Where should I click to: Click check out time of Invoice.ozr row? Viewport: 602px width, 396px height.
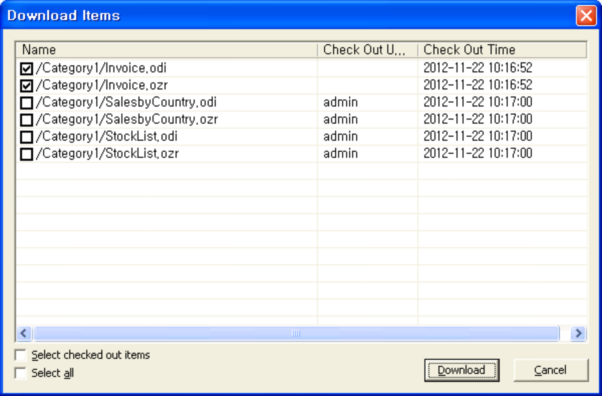pos(478,85)
